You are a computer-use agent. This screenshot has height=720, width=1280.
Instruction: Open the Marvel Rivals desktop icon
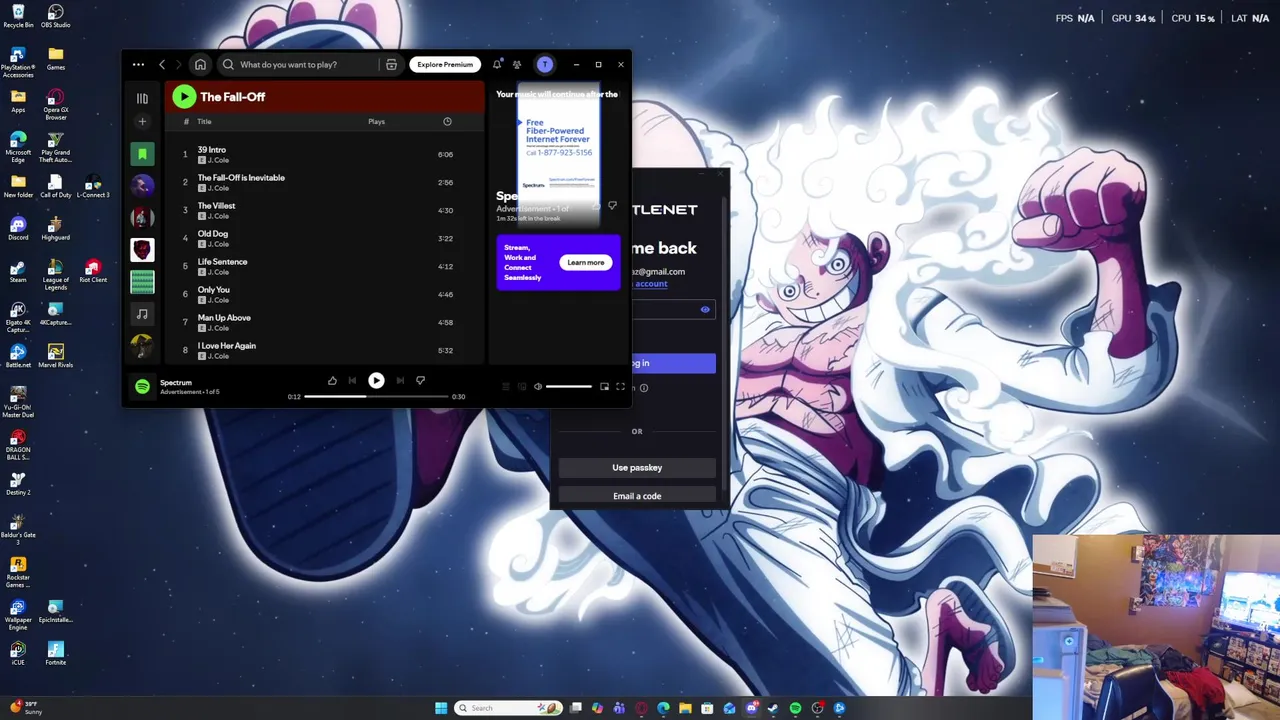(x=55, y=355)
